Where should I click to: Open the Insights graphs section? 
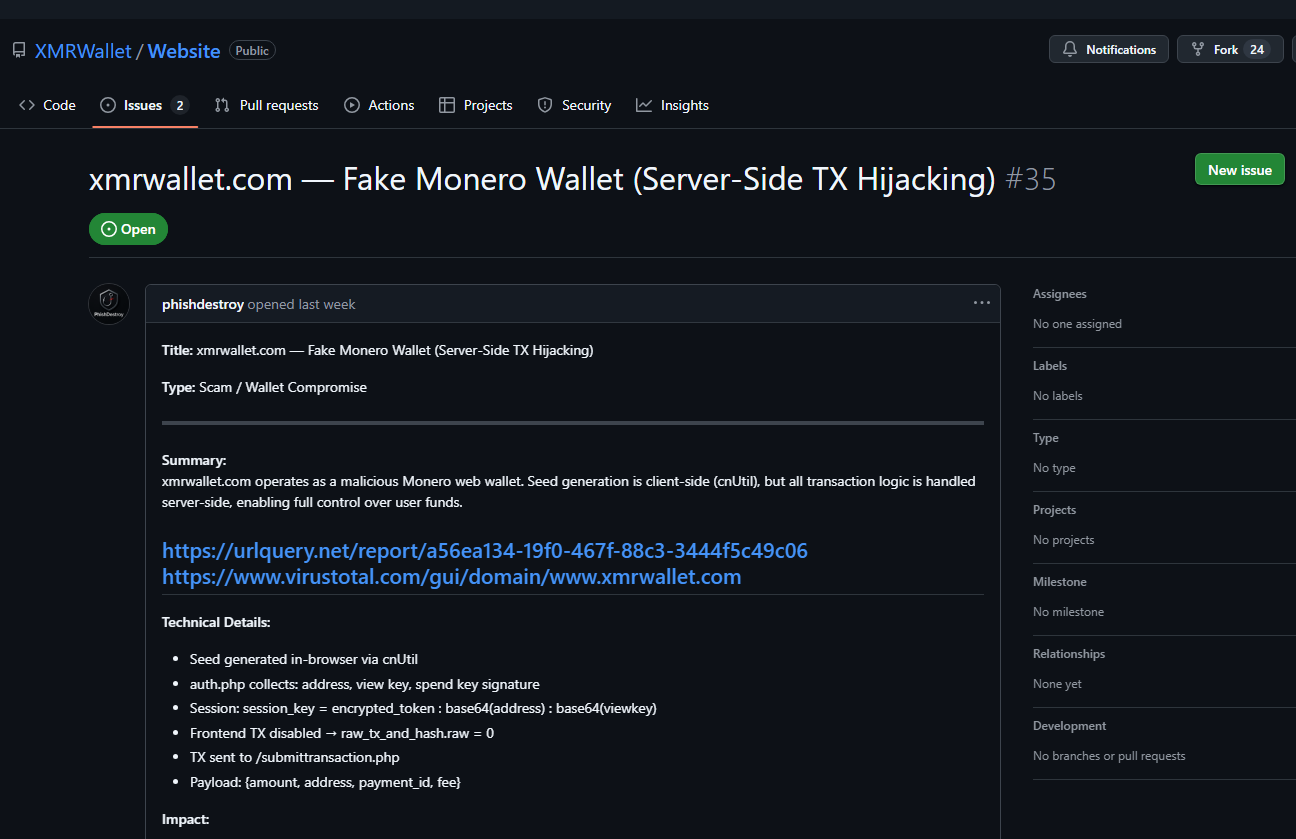coord(672,105)
